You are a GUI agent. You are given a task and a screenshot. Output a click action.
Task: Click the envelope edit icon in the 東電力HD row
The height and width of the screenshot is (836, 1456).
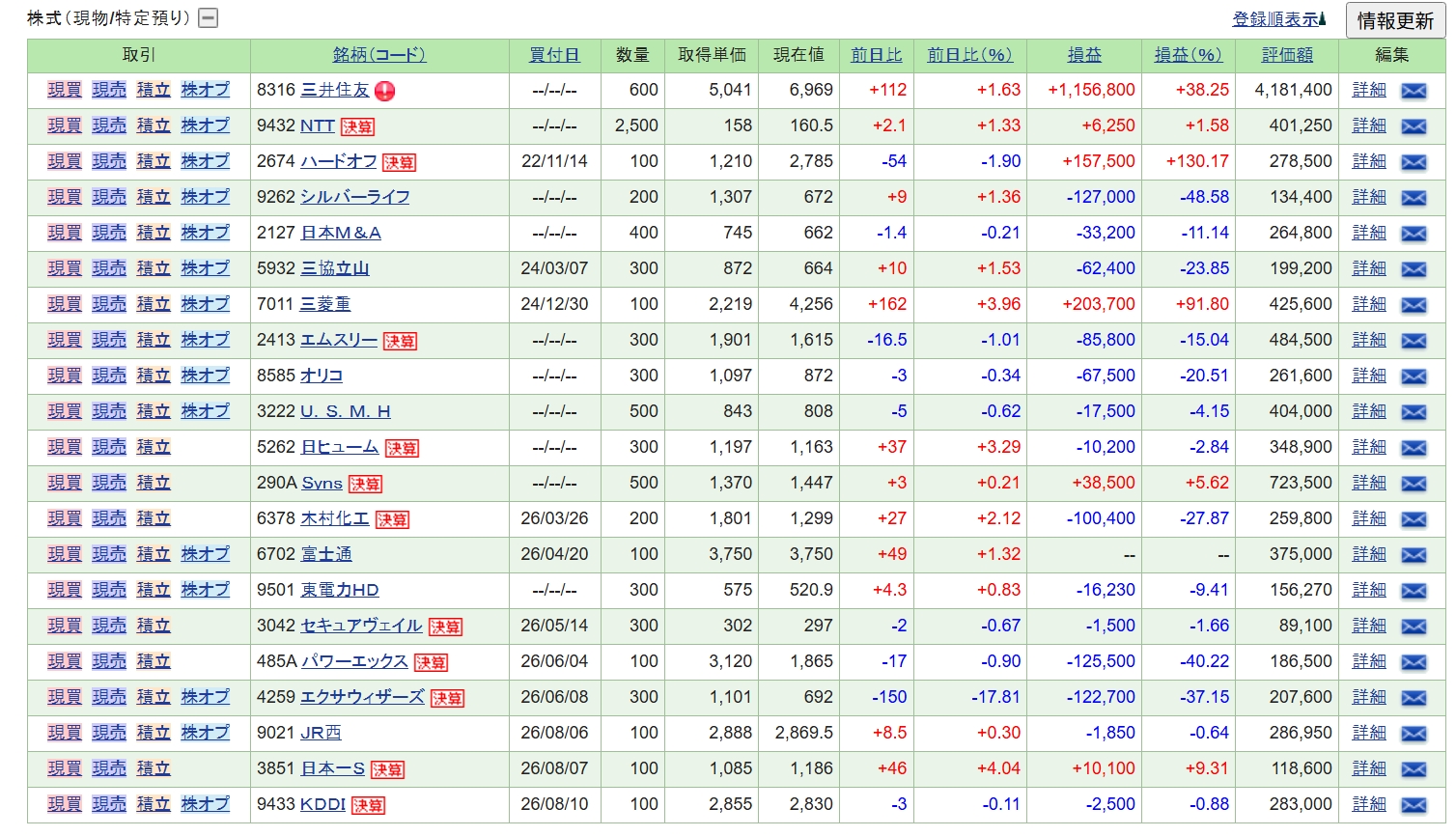coord(1414,591)
